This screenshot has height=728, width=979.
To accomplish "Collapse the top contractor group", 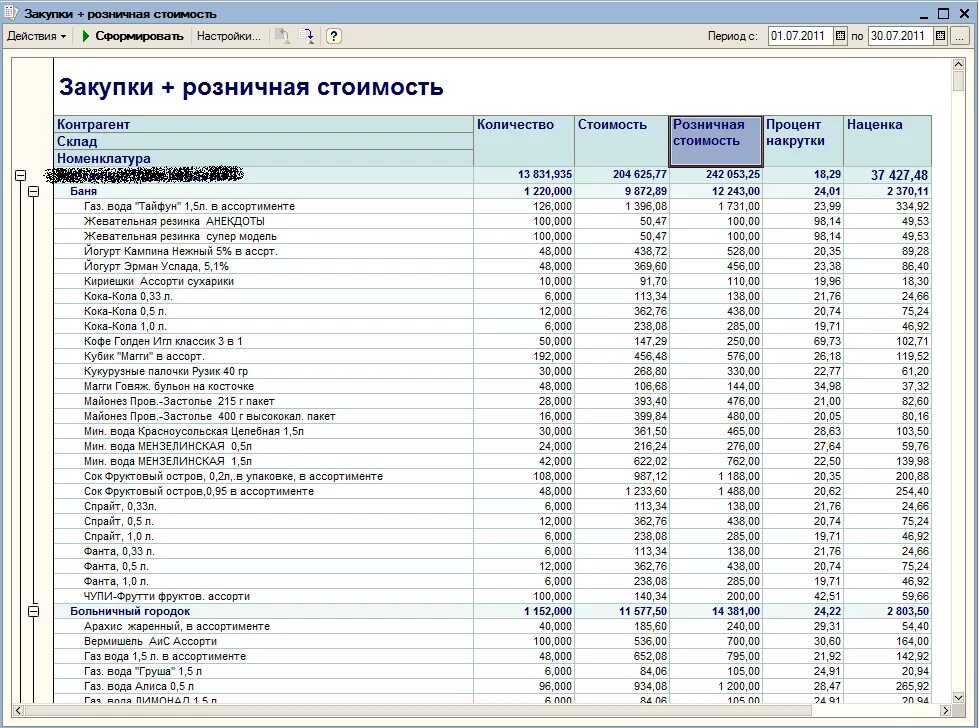I will click(x=20, y=175).
